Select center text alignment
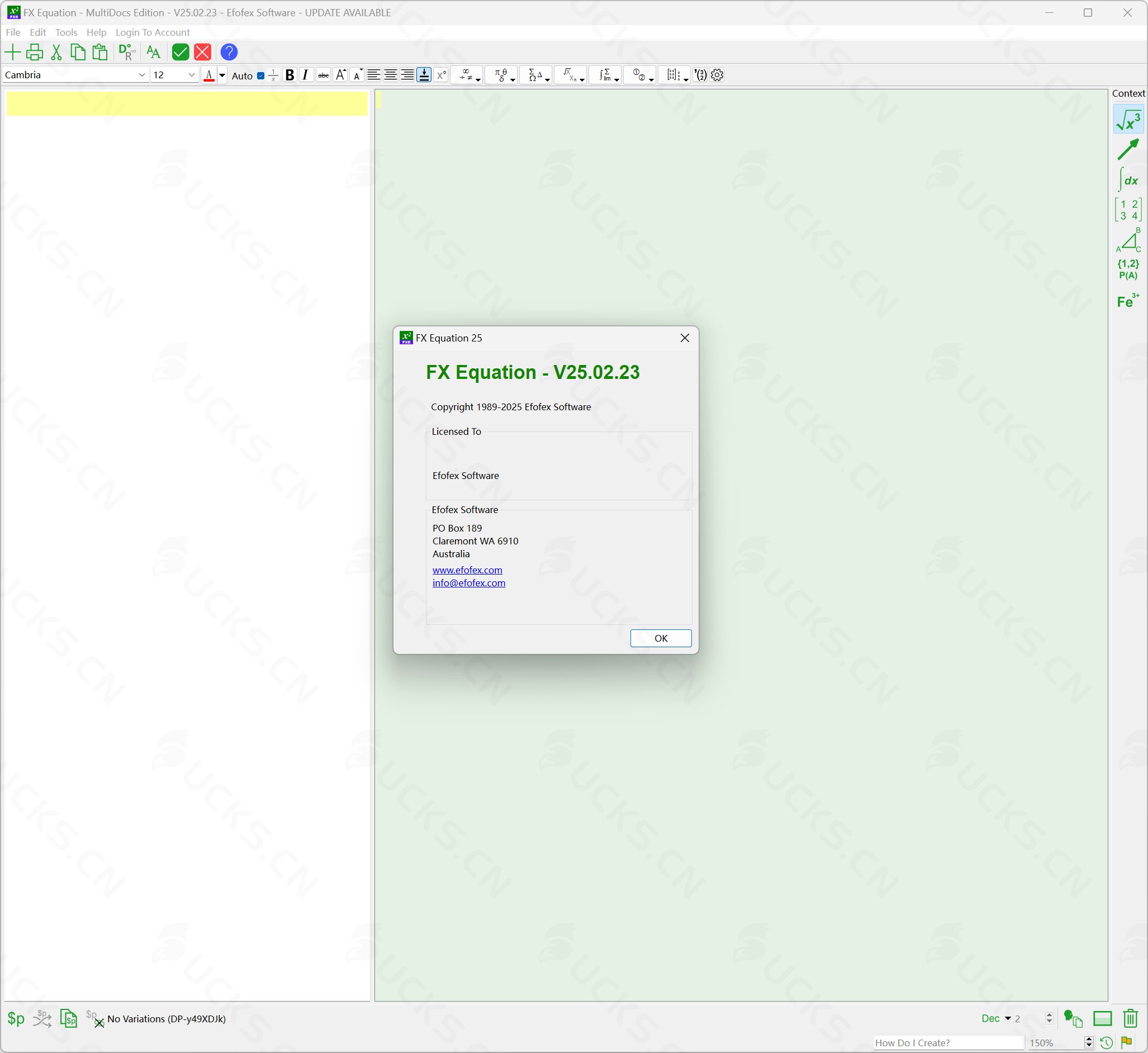This screenshot has width=1148, height=1053. click(391, 75)
